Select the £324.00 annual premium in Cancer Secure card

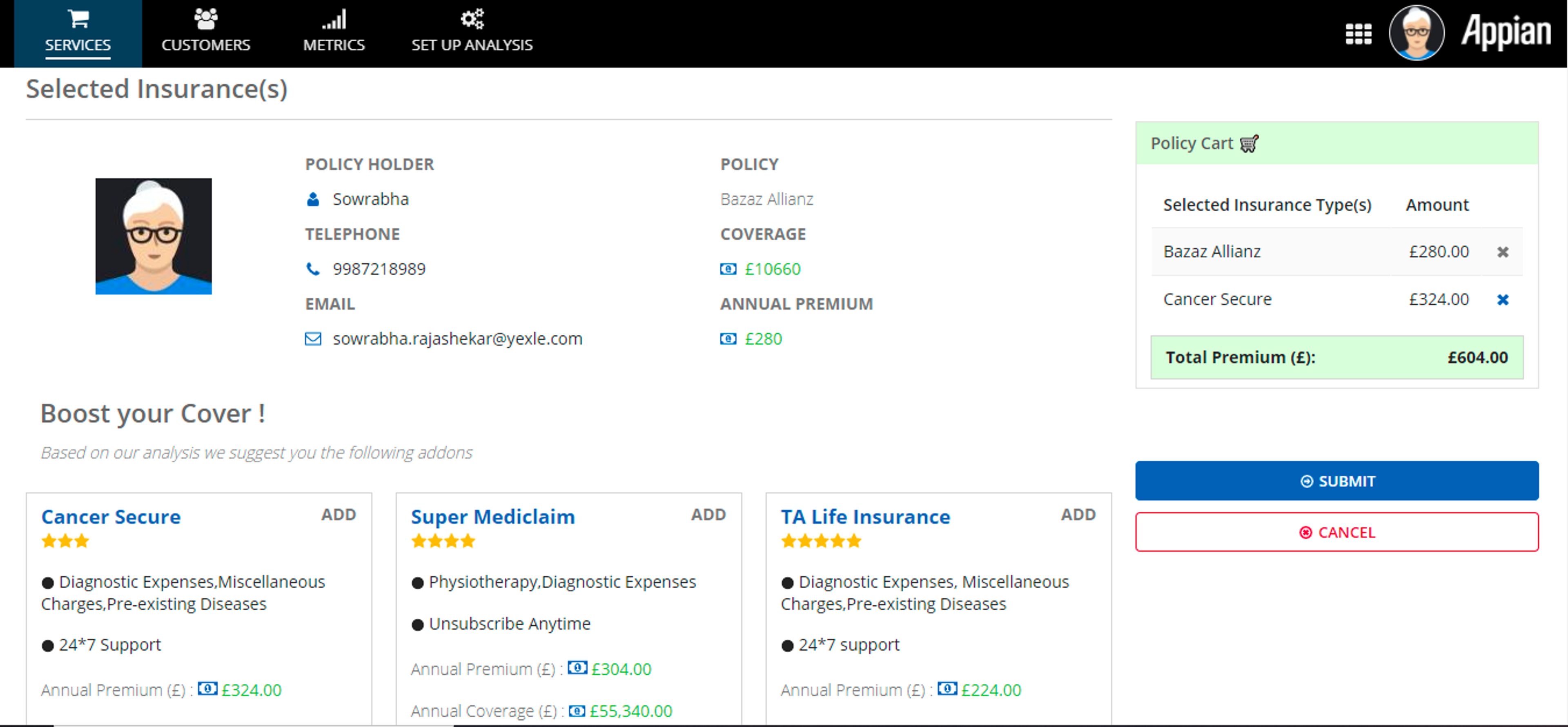(x=252, y=690)
